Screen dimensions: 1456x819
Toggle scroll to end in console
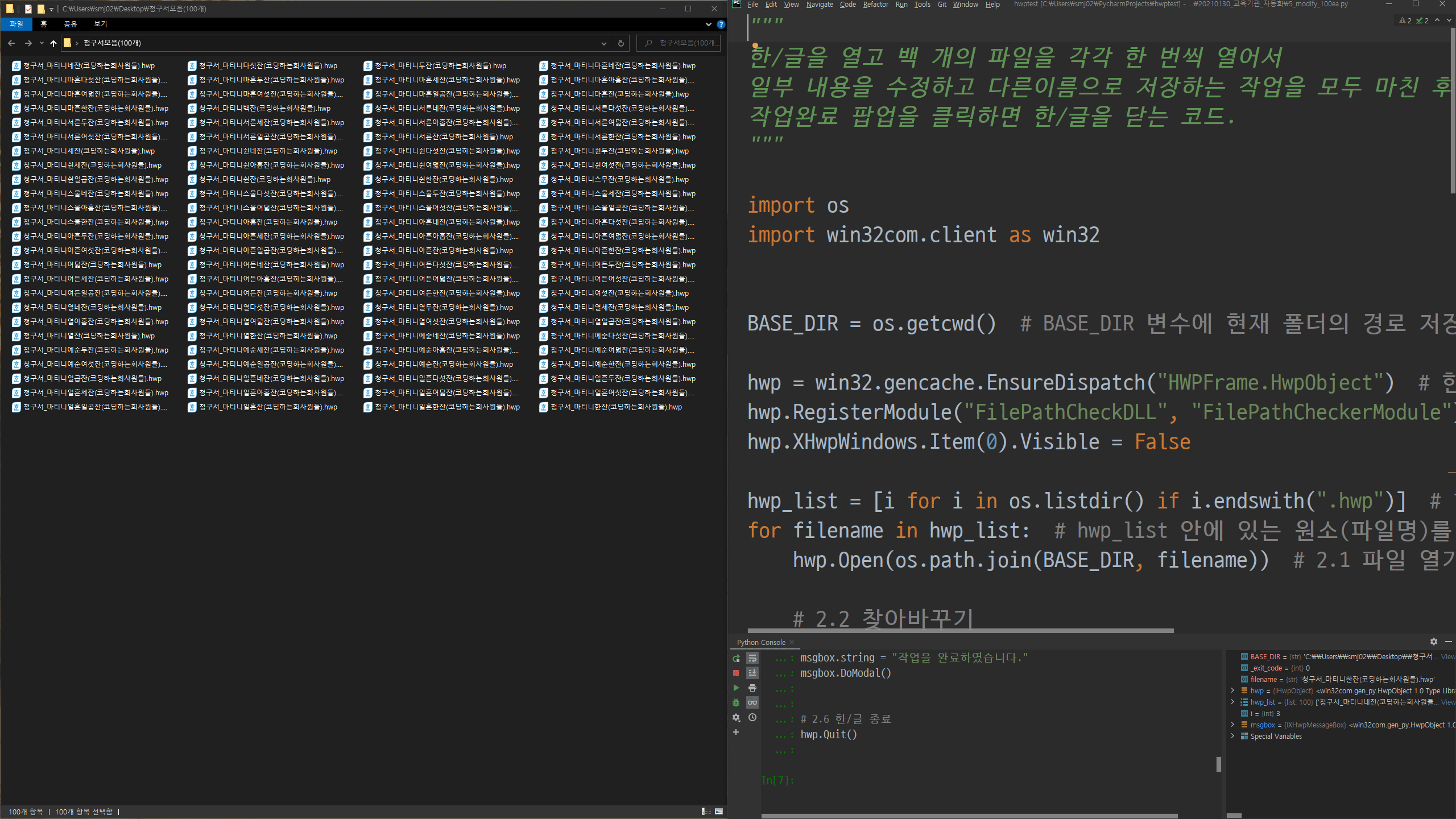[752, 673]
